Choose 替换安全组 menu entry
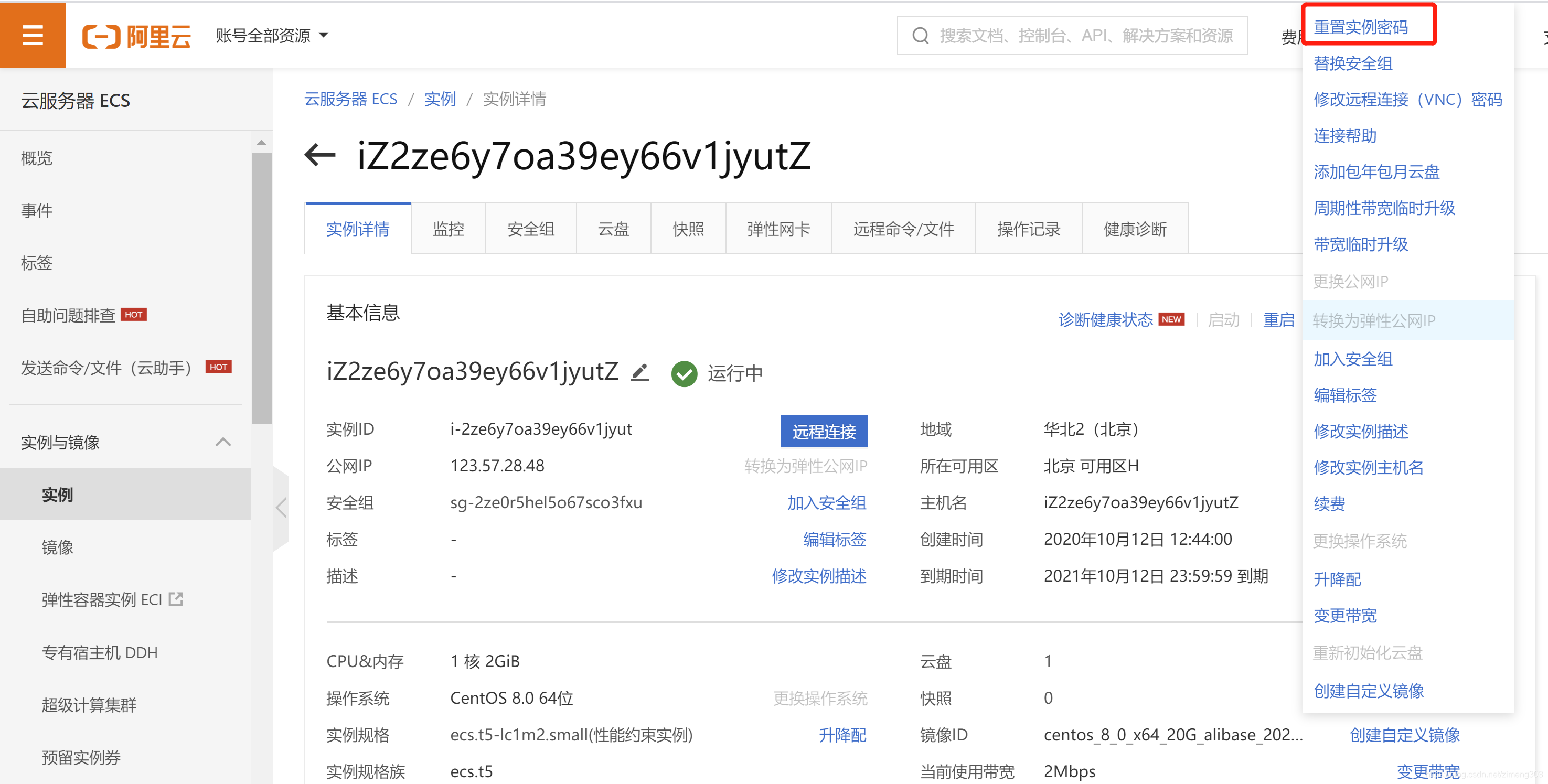Viewport: 1548px width, 784px height. click(x=1353, y=63)
